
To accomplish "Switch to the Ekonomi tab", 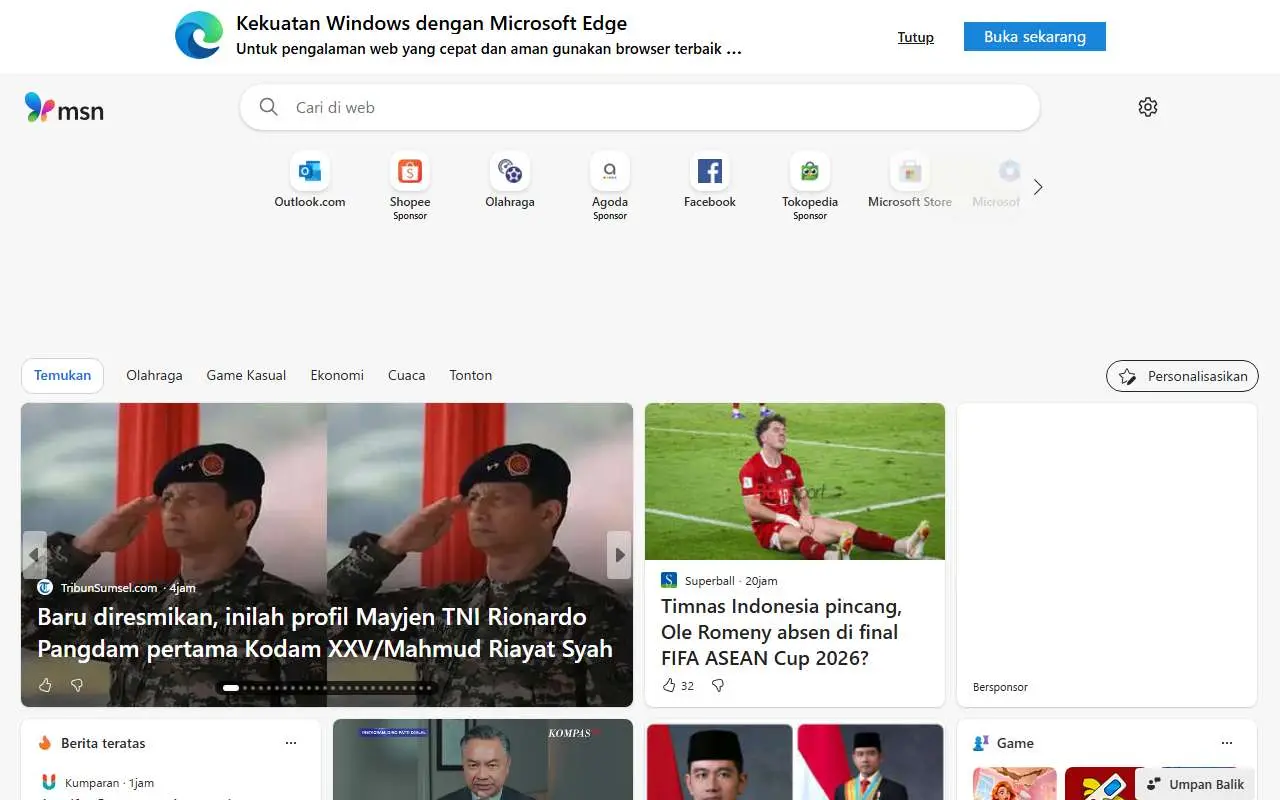I will tap(337, 375).
